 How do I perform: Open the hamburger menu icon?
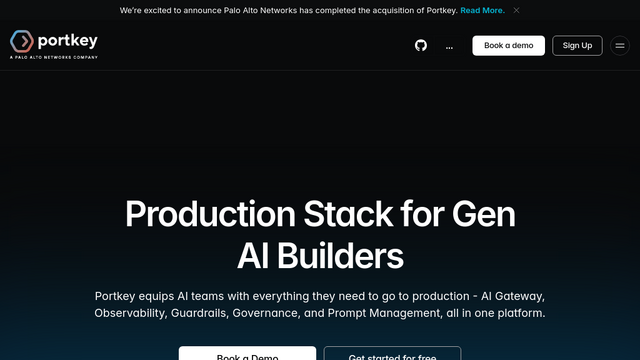click(x=620, y=45)
